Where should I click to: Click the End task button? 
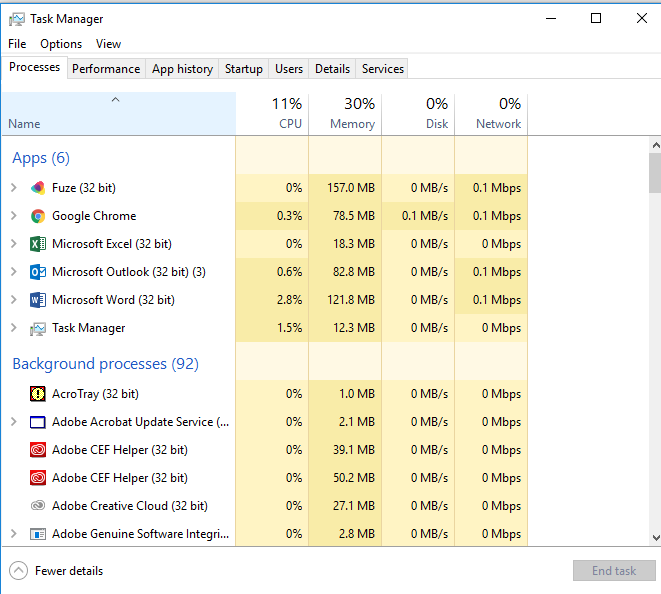[x=614, y=571]
